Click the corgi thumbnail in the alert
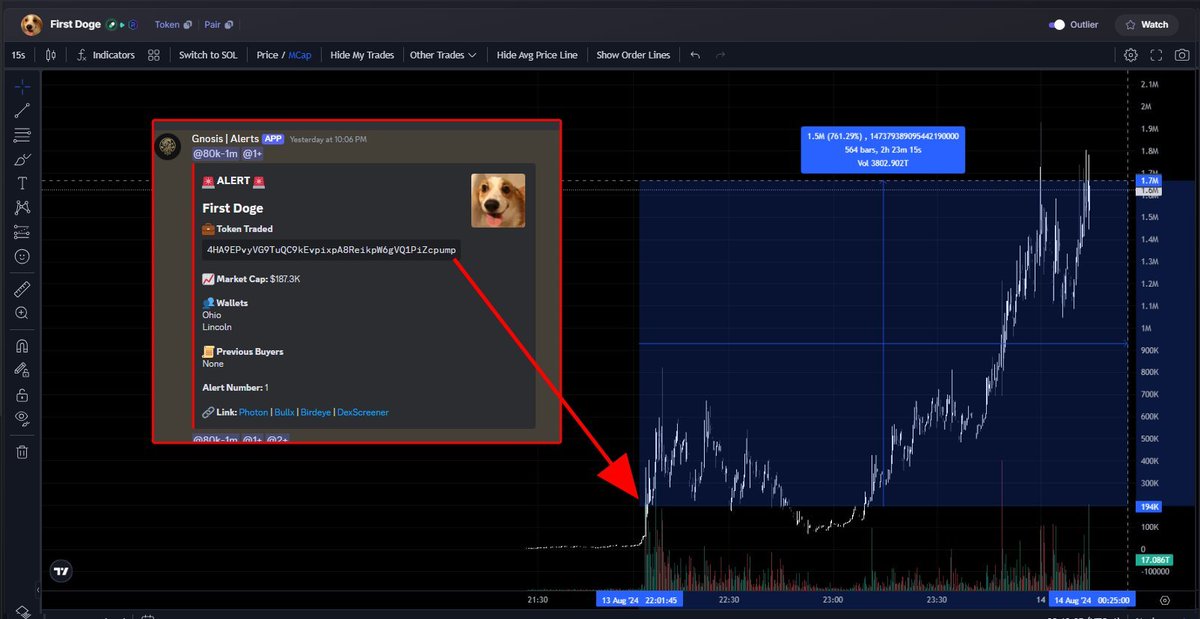This screenshot has width=1200, height=619. [x=498, y=200]
